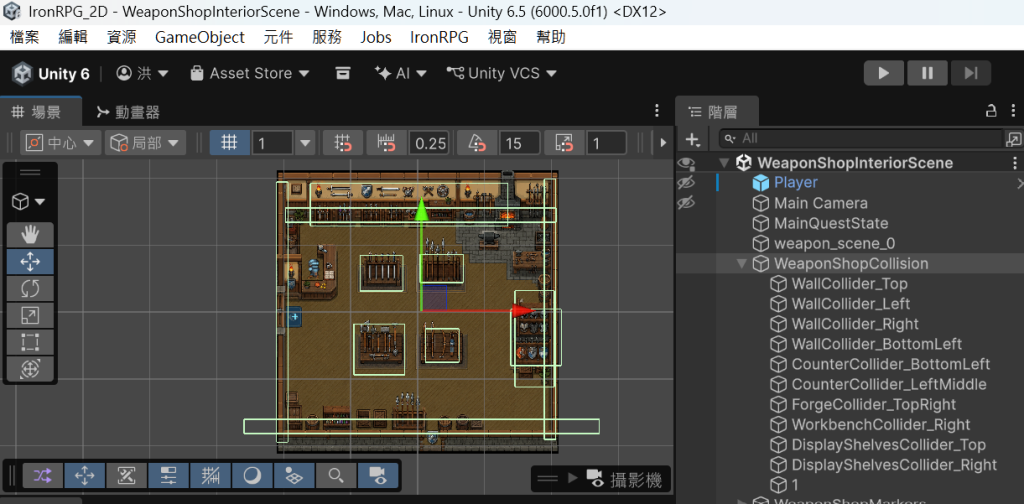Image resolution: width=1024 pixels, height=504 pixels.
Task: Click the Pause button
Action: [927, 73]
